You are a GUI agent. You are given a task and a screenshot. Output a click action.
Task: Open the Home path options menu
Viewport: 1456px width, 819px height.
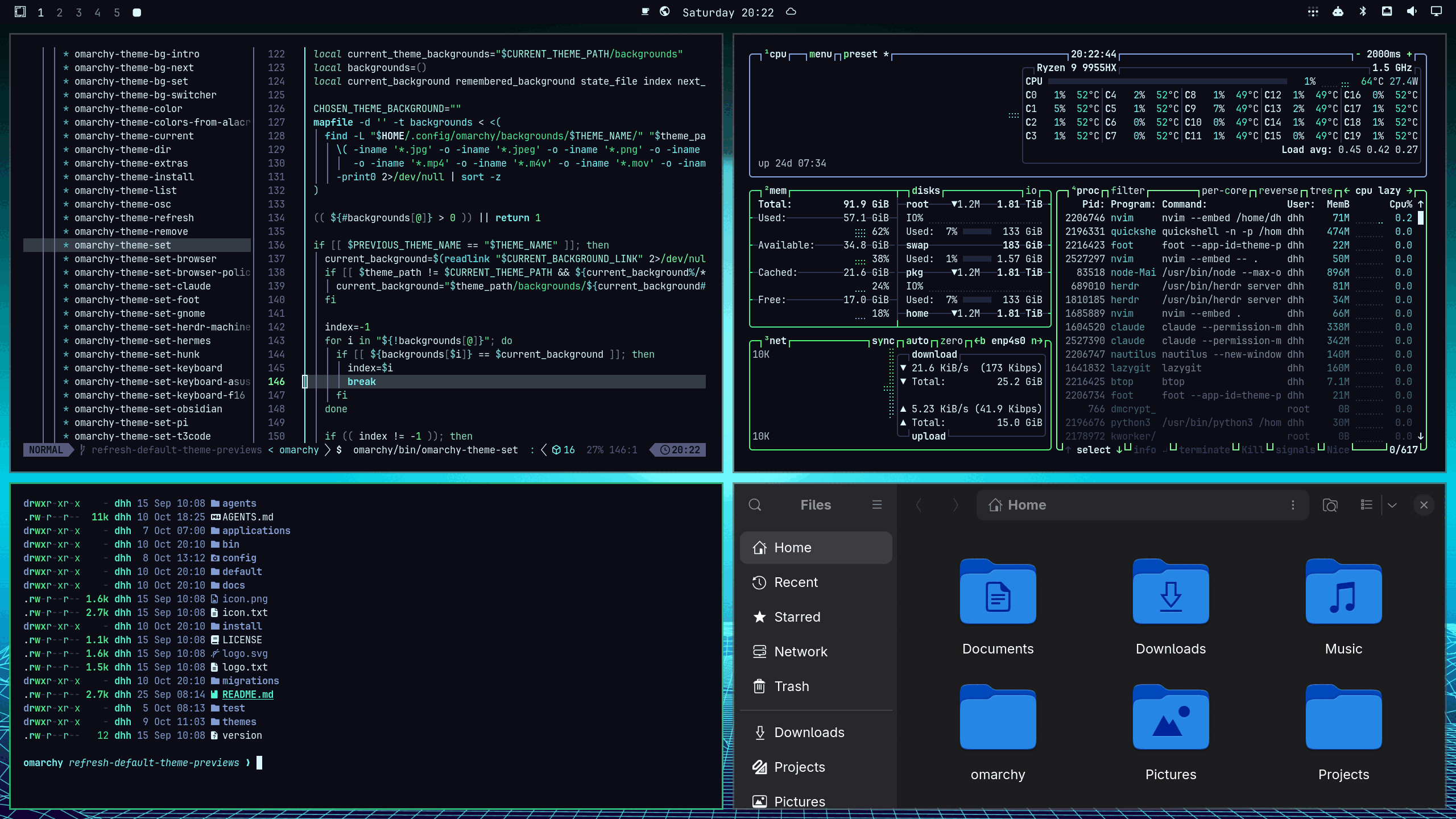[x=1293, y=505]
